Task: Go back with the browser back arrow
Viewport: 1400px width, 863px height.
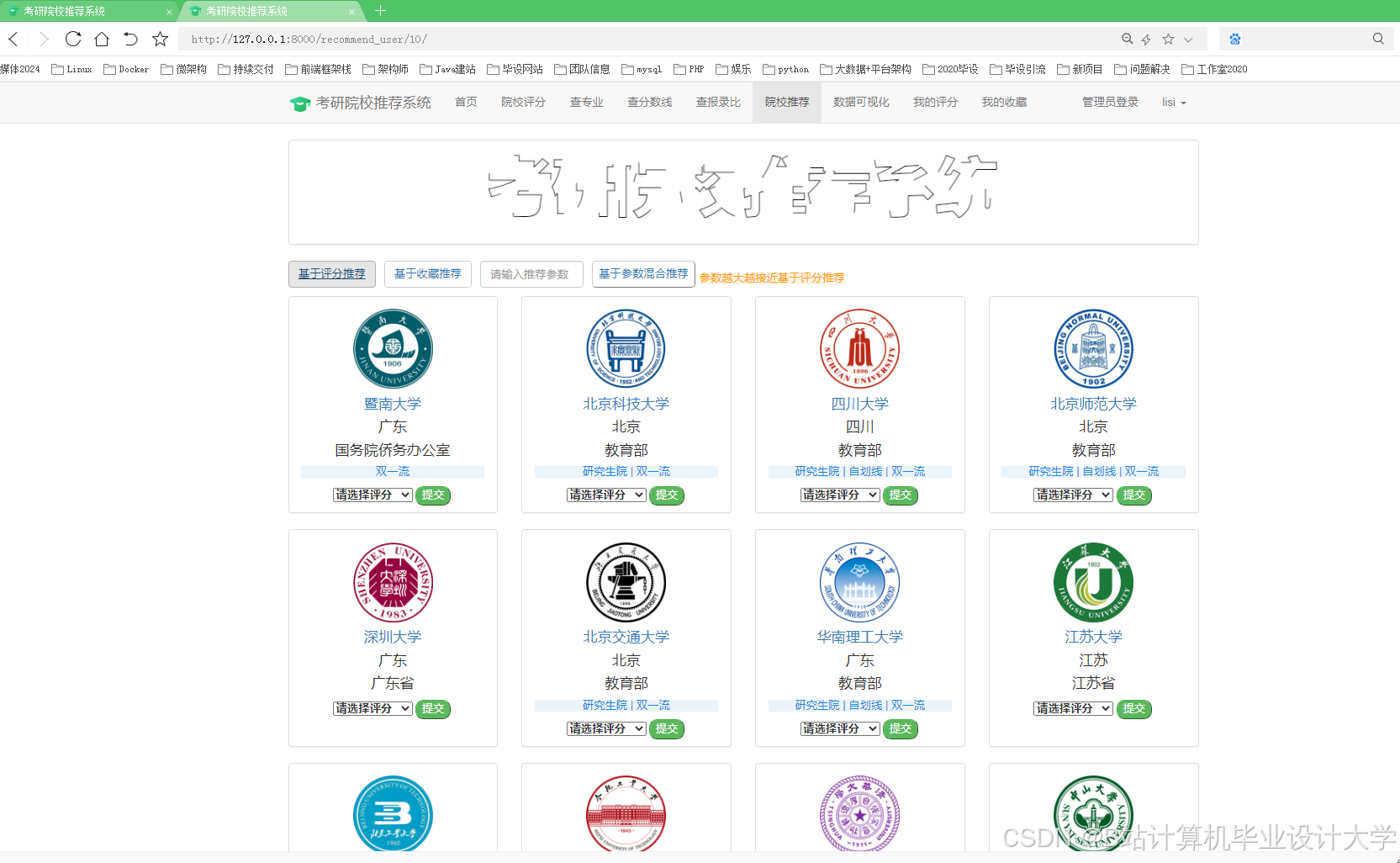Action: [x=13, y=39]
